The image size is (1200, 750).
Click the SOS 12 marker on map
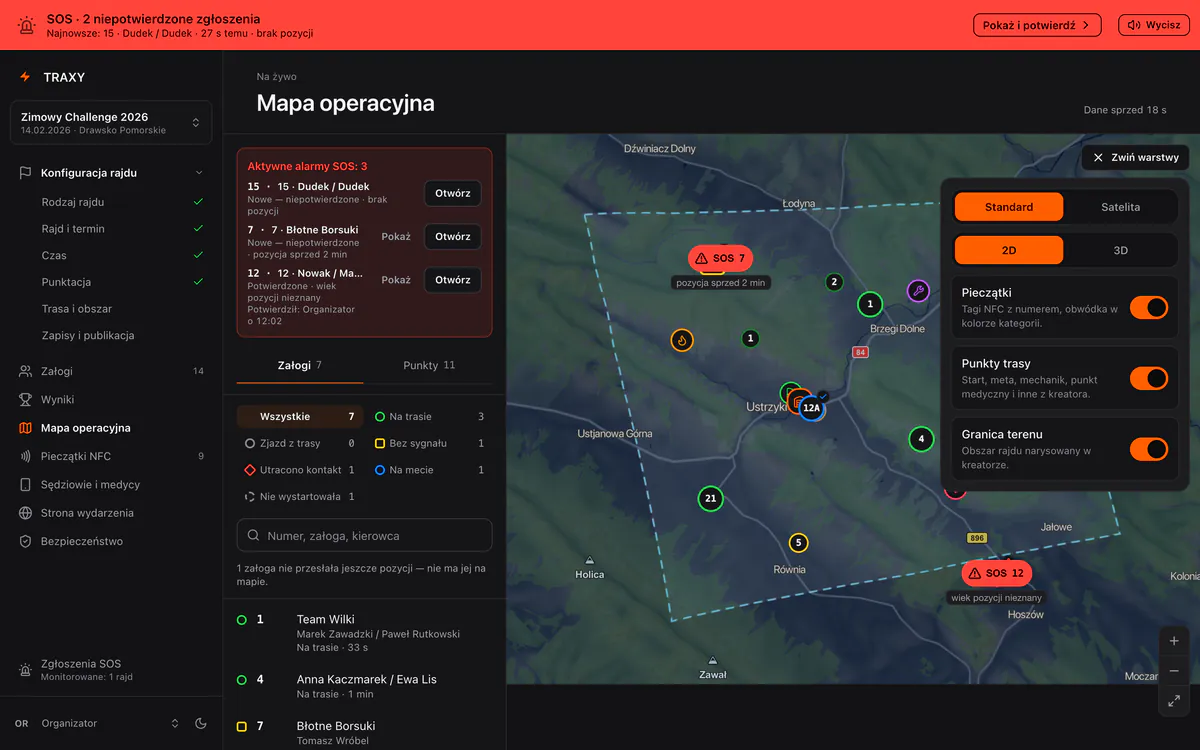coord(996,573)
